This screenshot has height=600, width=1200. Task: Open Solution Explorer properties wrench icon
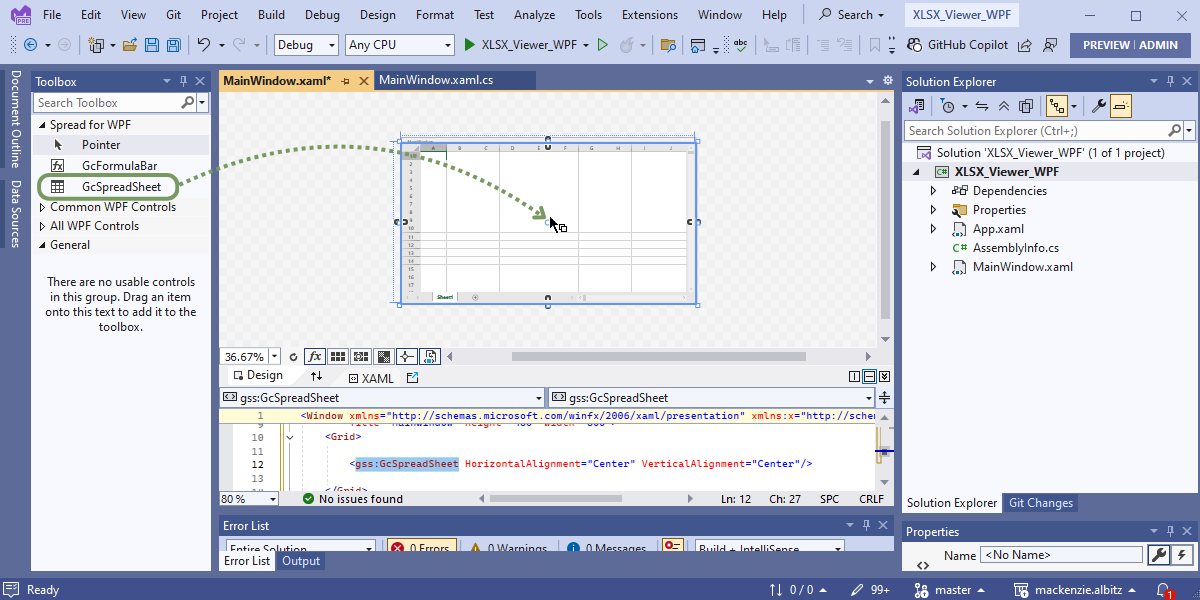point(1097,106)
